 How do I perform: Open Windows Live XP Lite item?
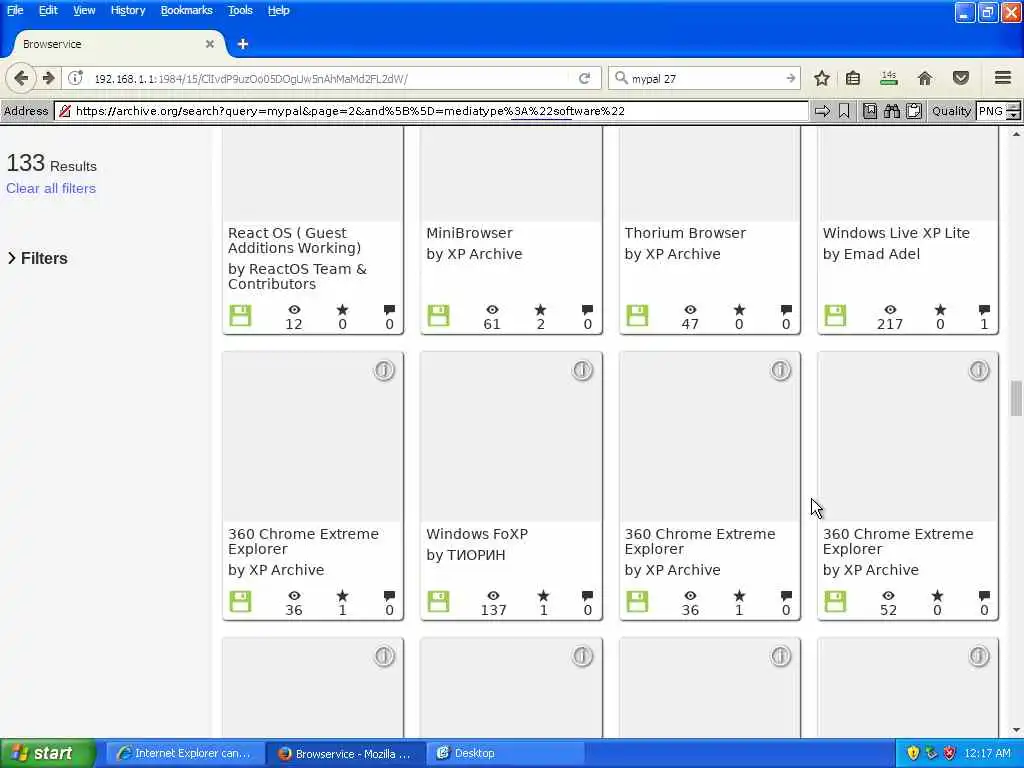(x=896, y=233)
